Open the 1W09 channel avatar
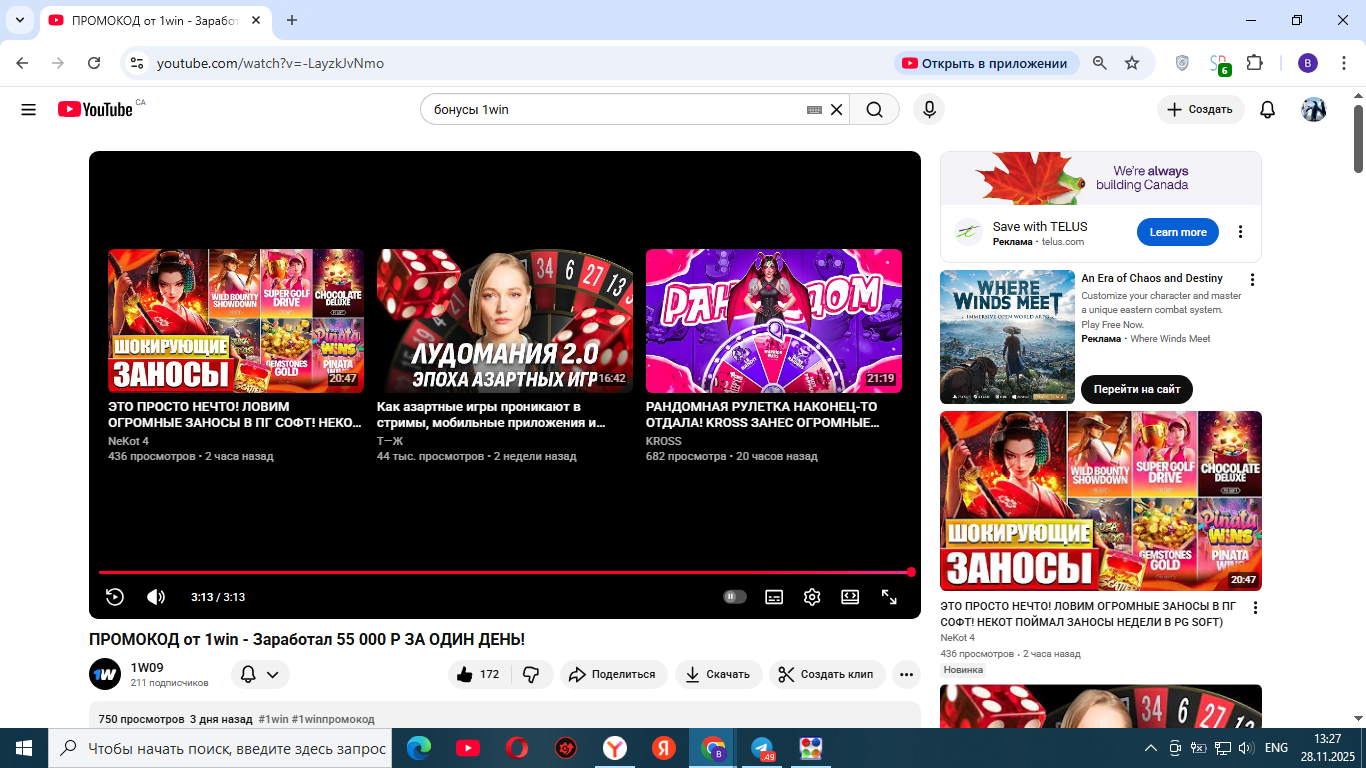 click(x=105, y=675)
